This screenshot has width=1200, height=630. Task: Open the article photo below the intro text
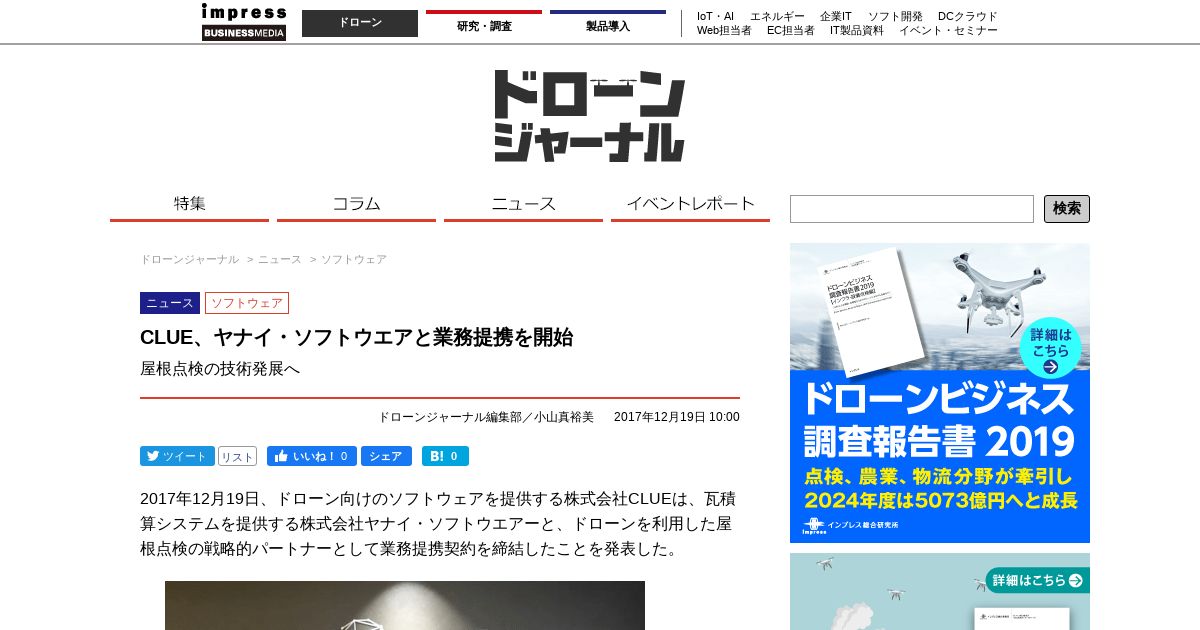[x=405, y=606]
